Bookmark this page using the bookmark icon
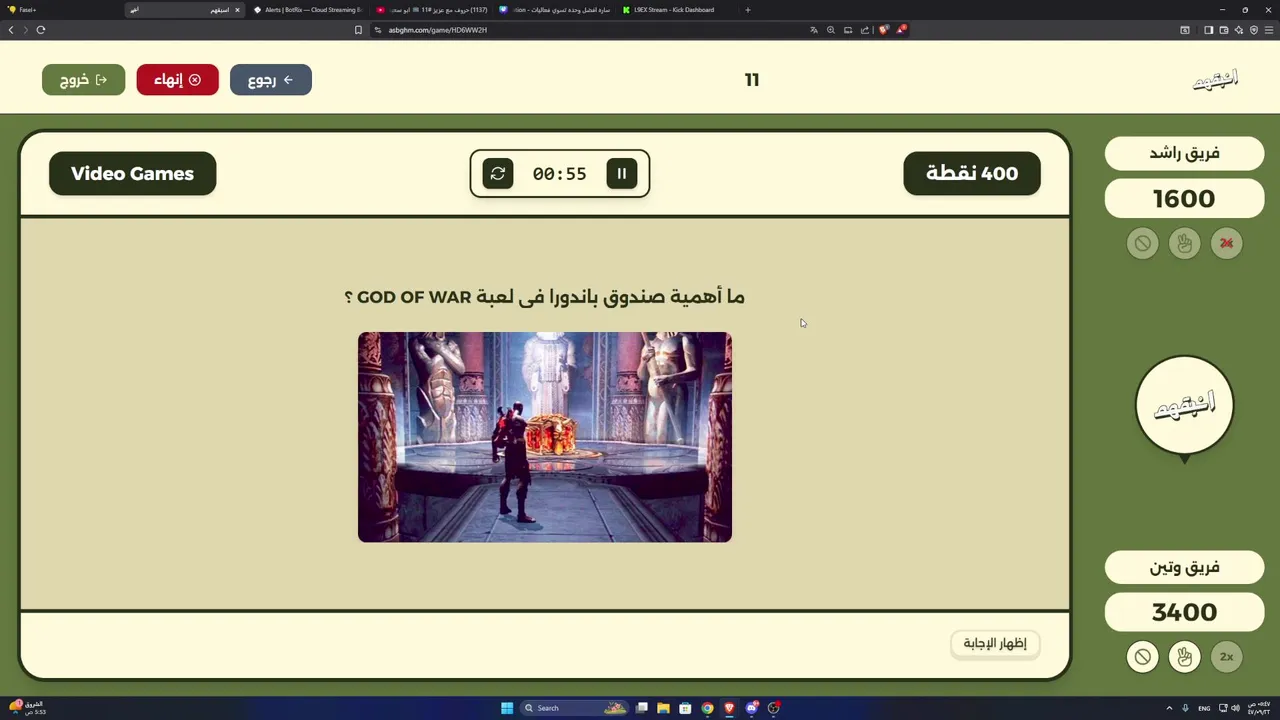This screenshot has width=1280, height=720. point(358,30)
